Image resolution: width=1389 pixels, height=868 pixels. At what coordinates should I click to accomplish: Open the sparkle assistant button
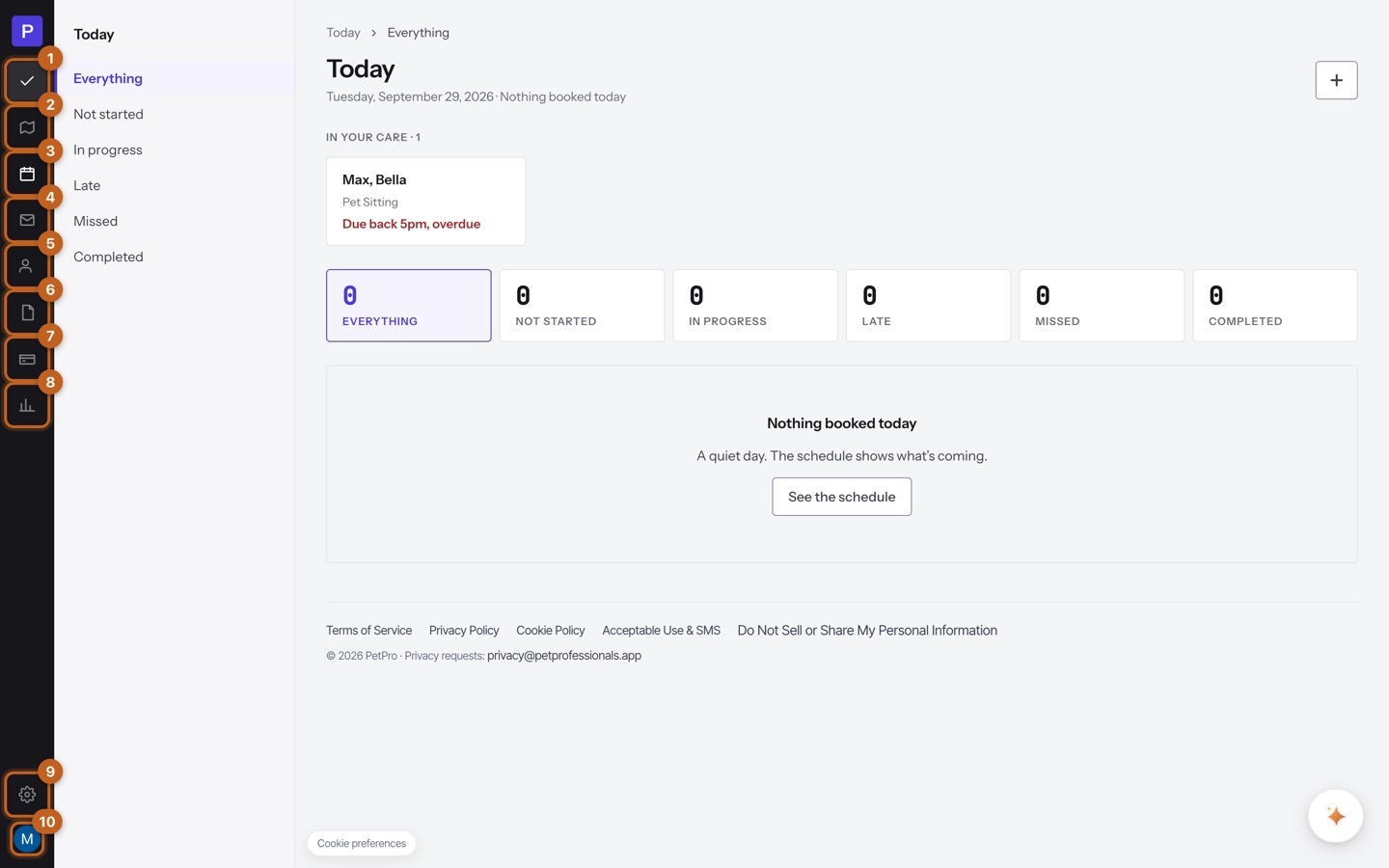click(1336, 816)
